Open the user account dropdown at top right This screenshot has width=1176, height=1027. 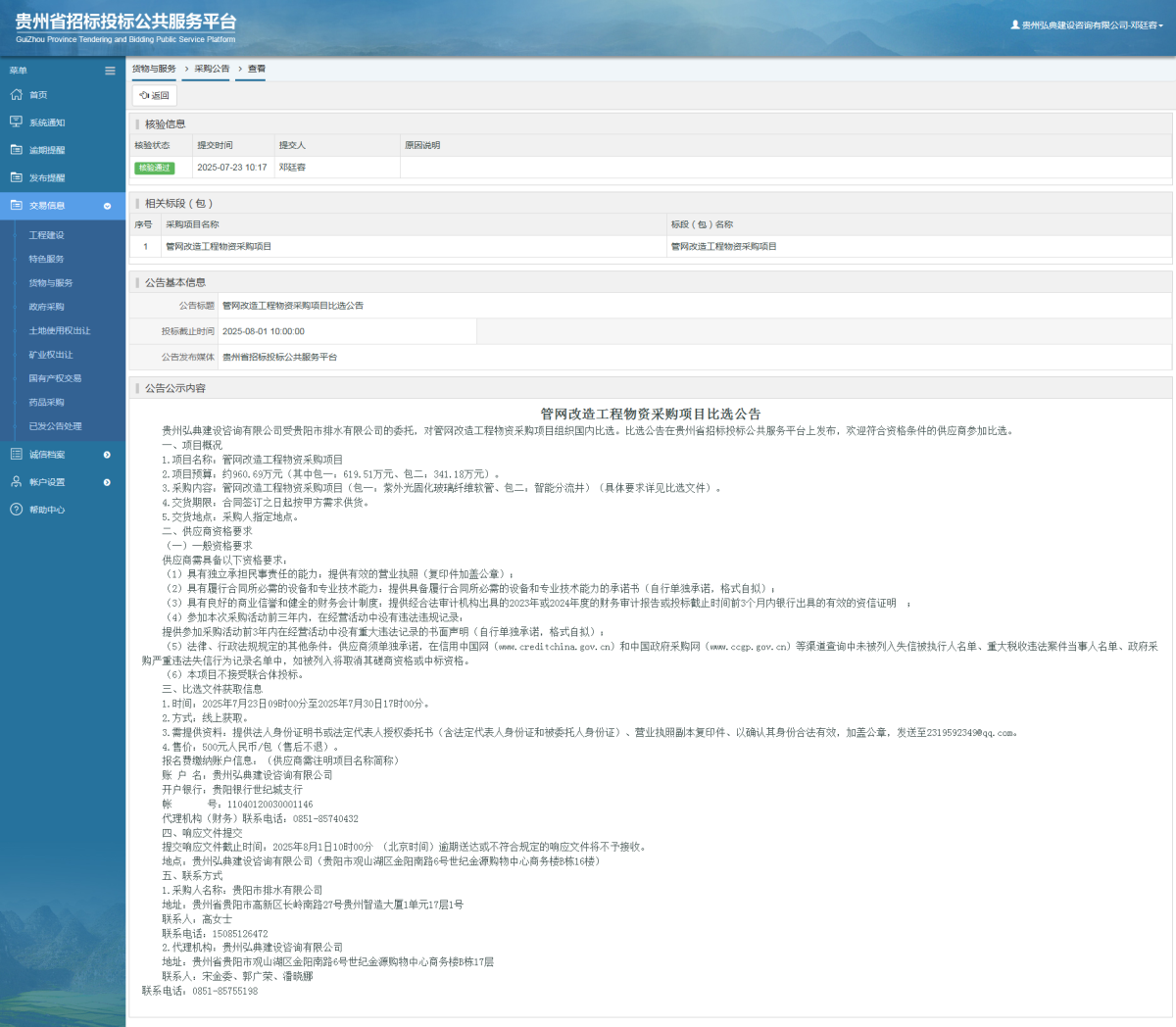click(1088, 25)
